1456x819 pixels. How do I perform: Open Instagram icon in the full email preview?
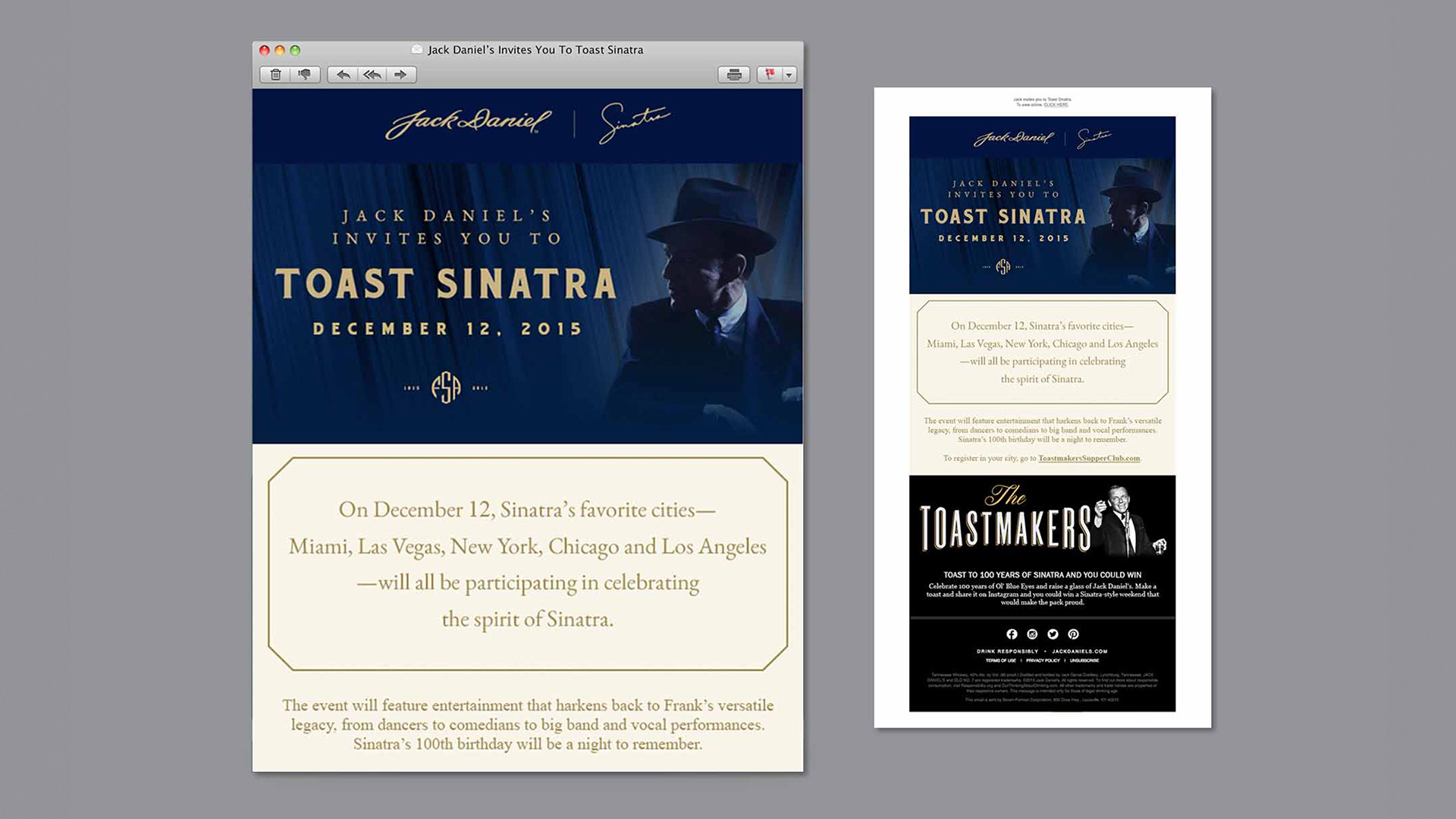pyautogui.click(x=1032, y=634)
